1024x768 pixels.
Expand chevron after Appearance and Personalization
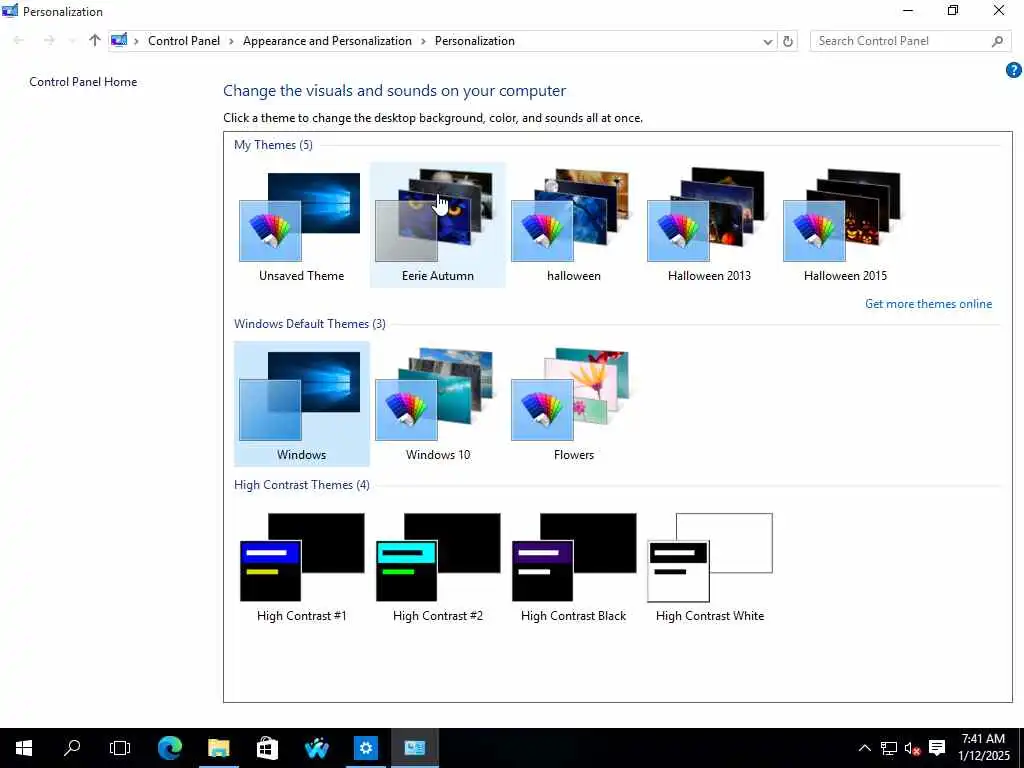tap(423, 41)
